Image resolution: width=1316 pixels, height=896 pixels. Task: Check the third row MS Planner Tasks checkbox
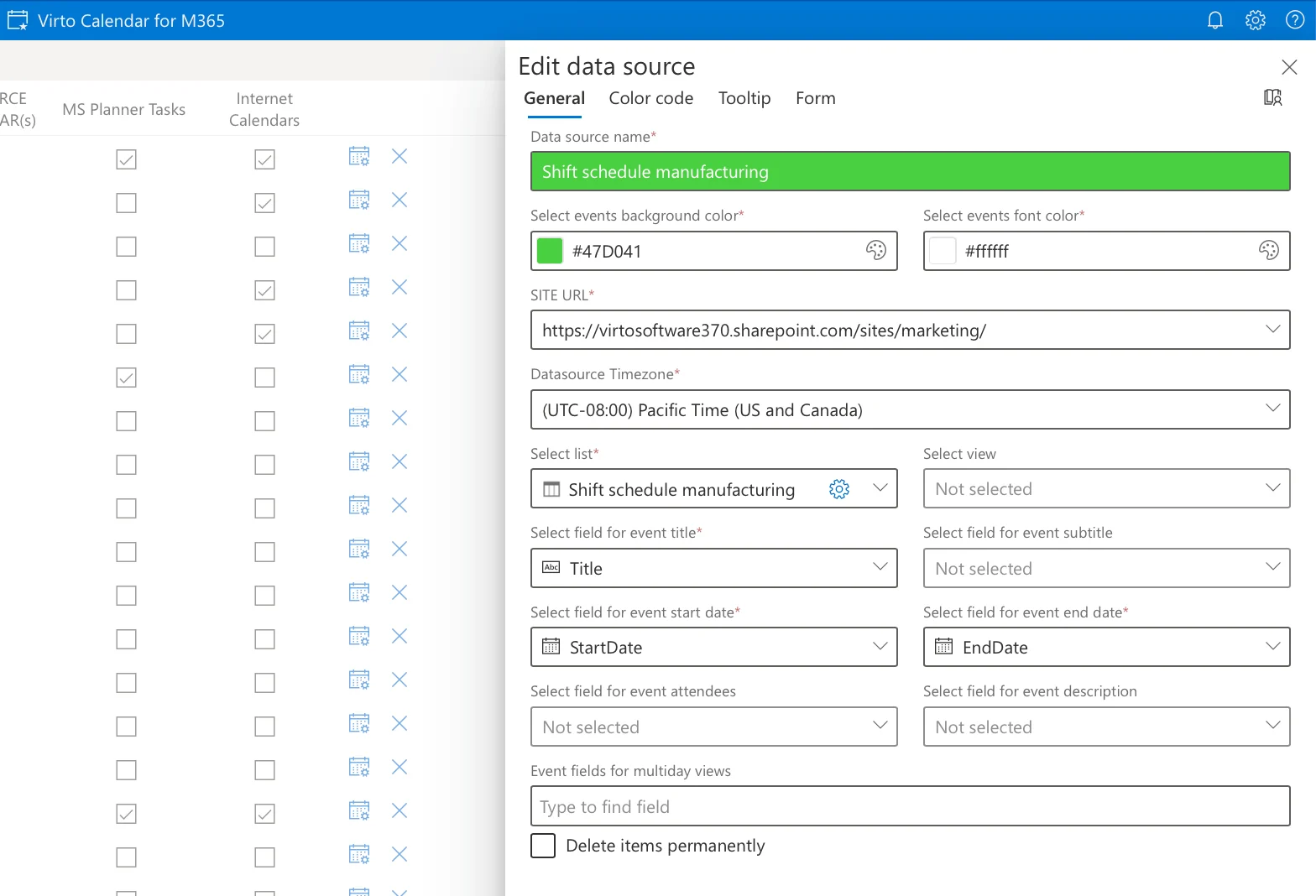[x=126, y=247]
